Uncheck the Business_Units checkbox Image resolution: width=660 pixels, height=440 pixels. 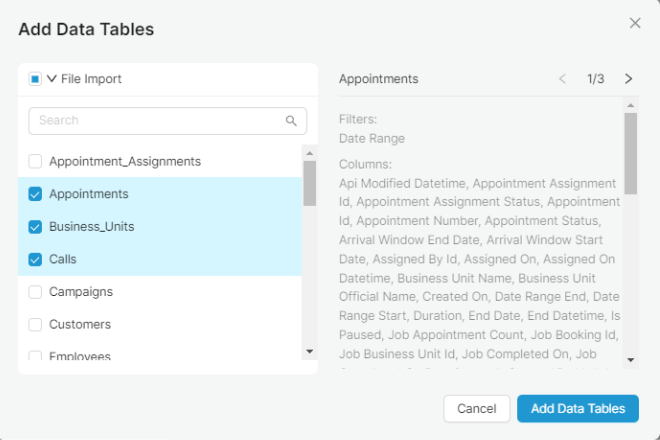pos(35,227)
